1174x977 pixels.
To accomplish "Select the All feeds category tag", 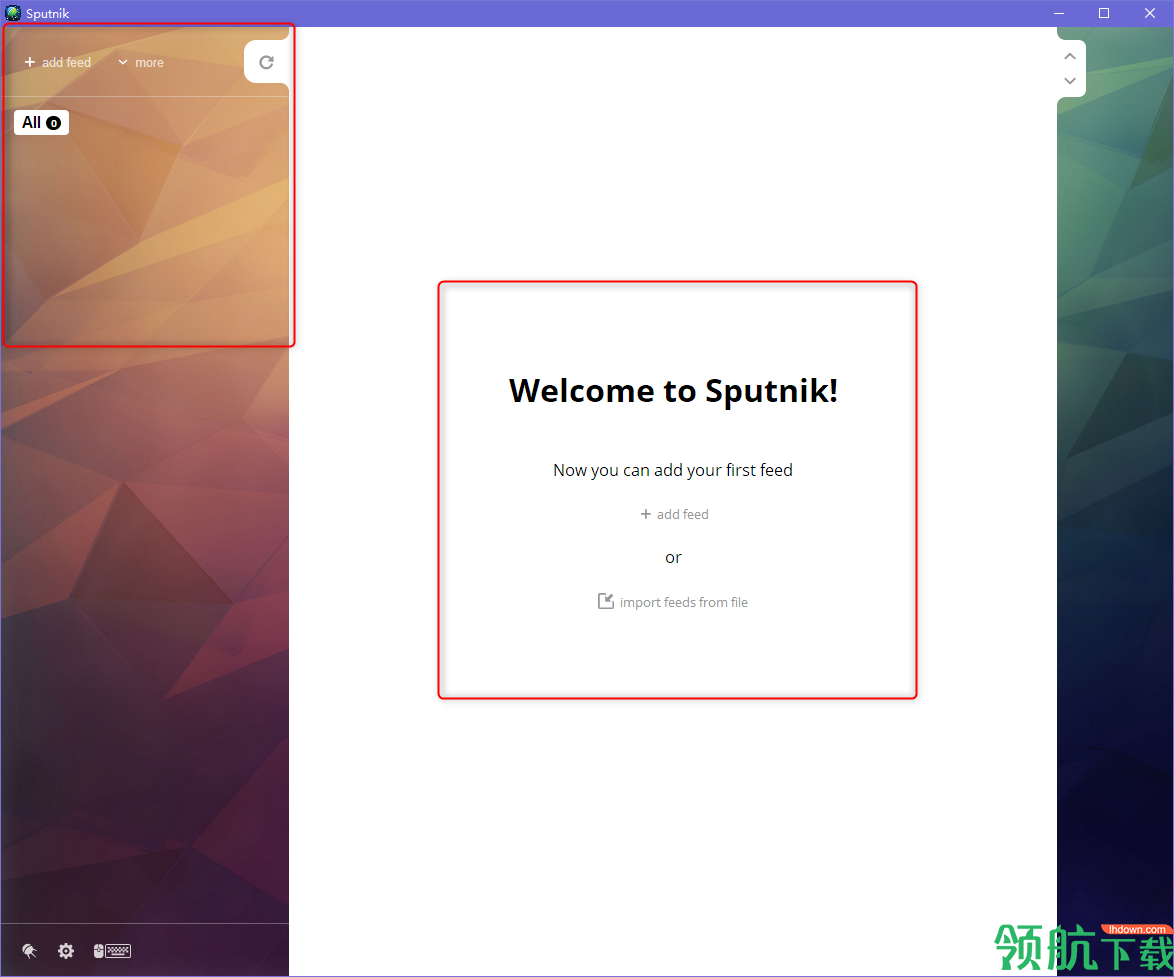I will (41, 122).
